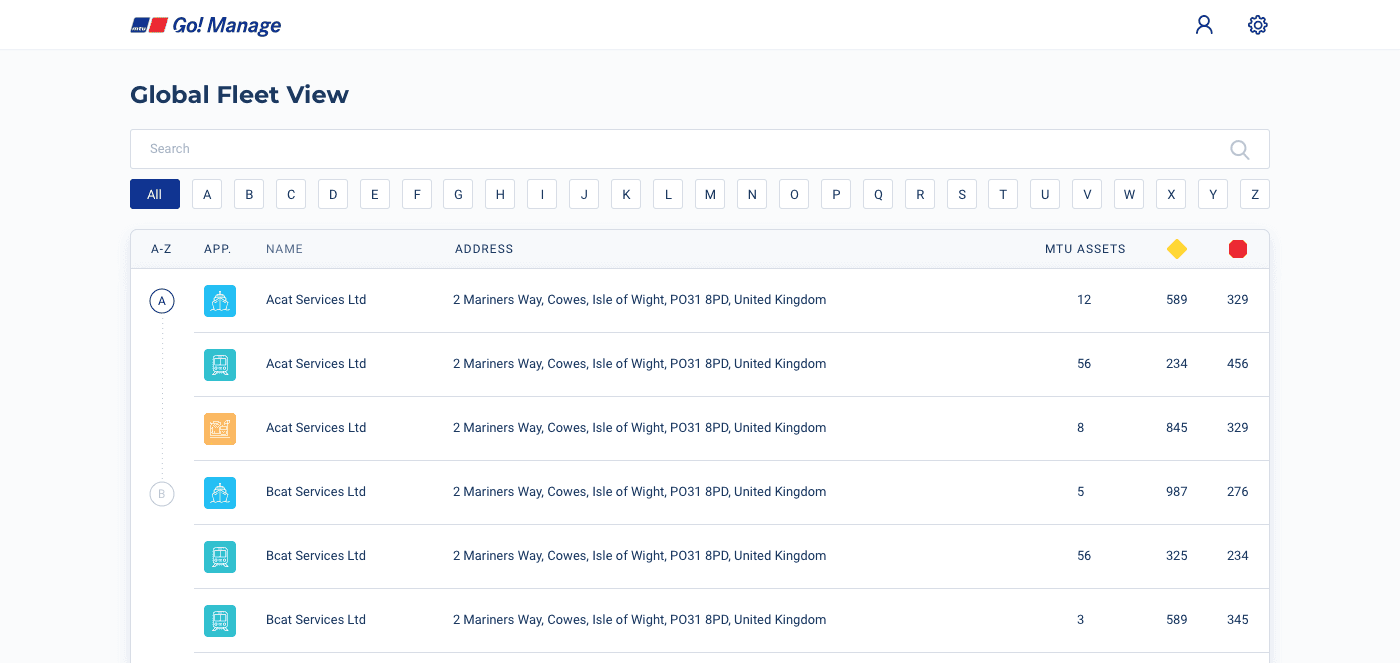This screenshot has width=1400, height=663.
Task: Filter by letter O
Action: pyautogui.click(x=794, y=194)
